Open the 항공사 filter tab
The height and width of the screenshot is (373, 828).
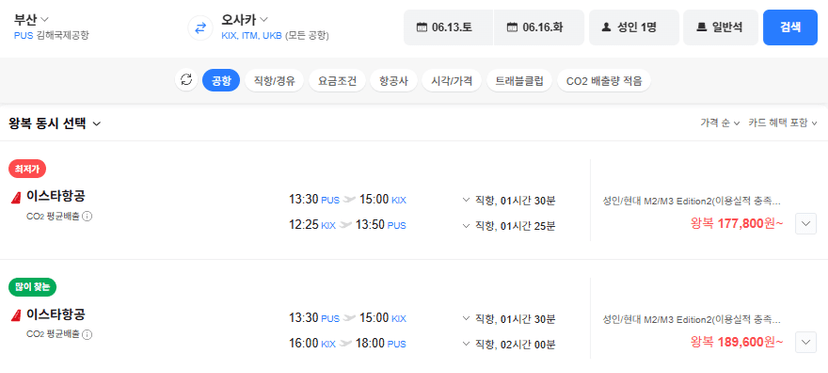click(393, 81)
